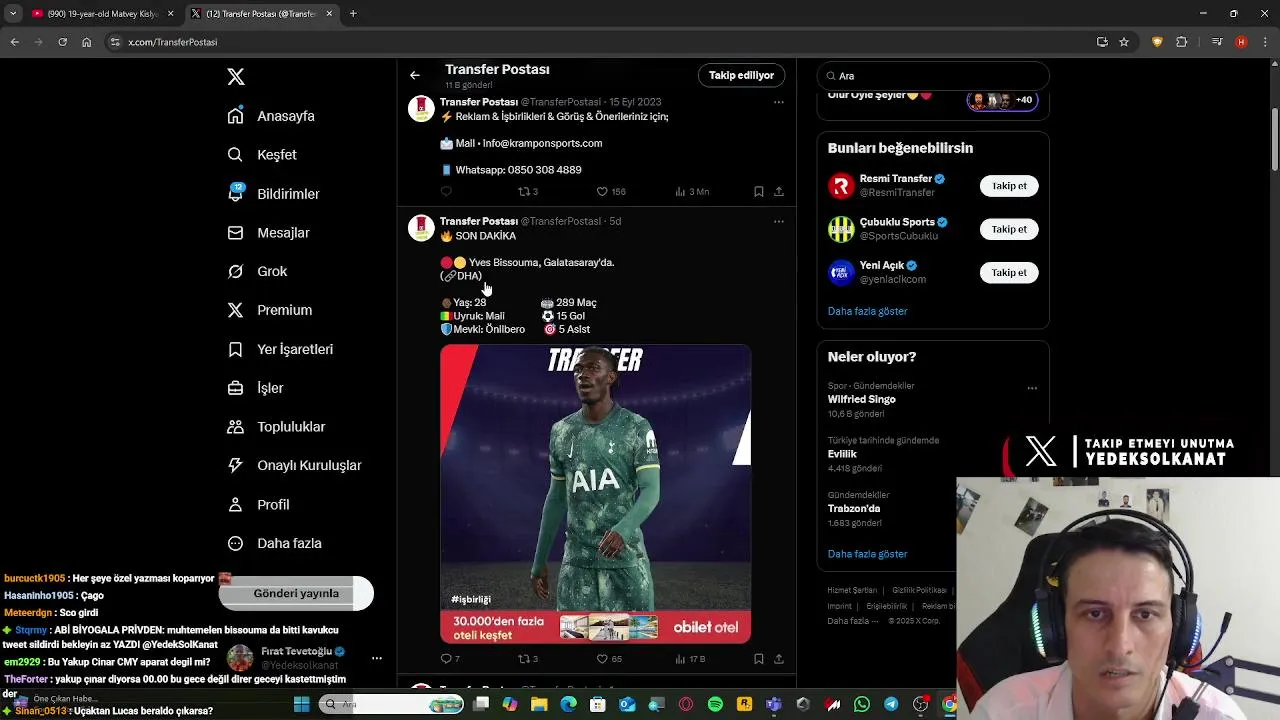Retweet the pinned contact tweet
This screenshot has width=1280, height=720.
pos(527,191)
